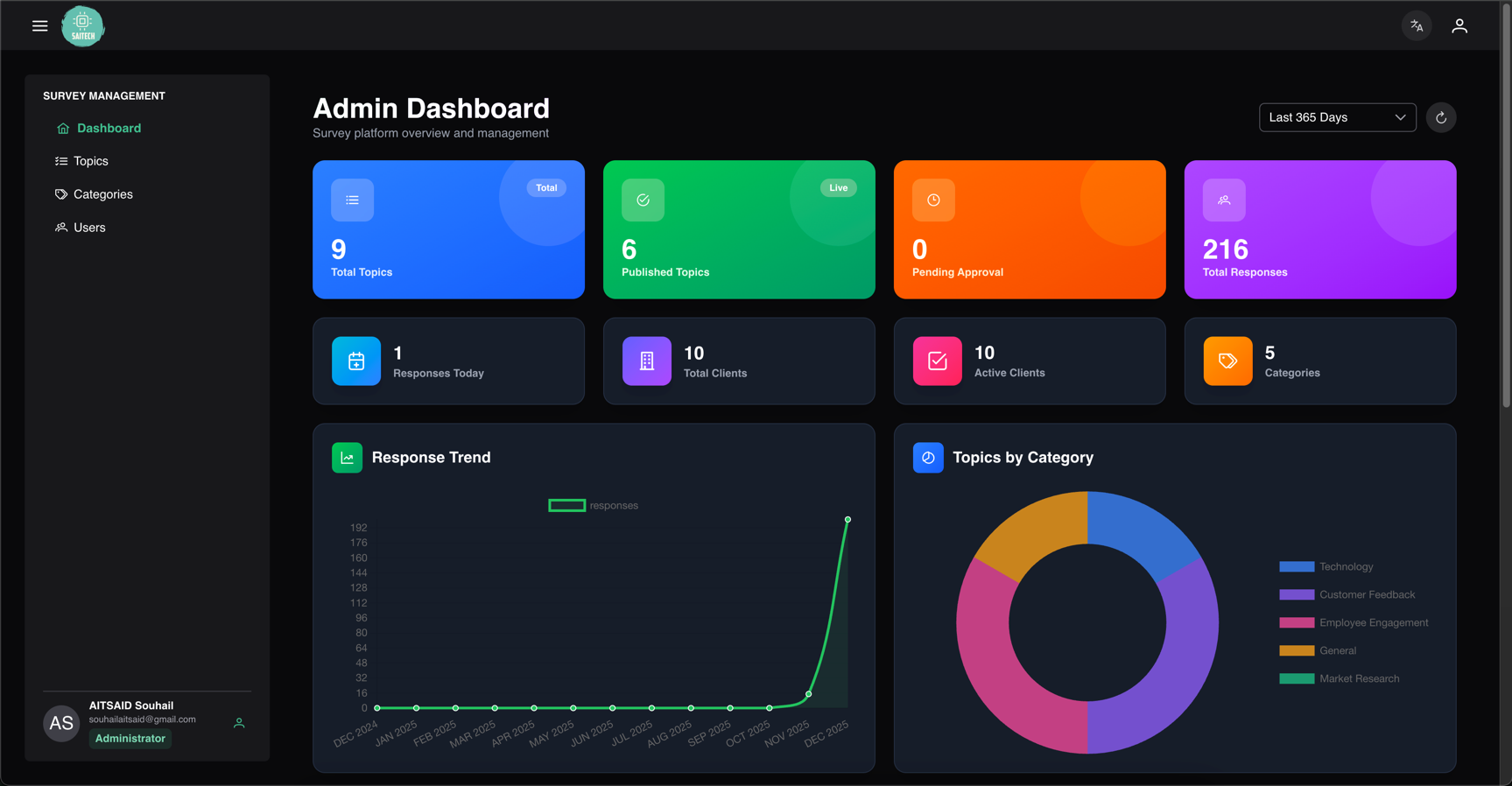
Task: Click the Pending Approval clock icon
Action: pyautogui.click(x=933, y=200)
